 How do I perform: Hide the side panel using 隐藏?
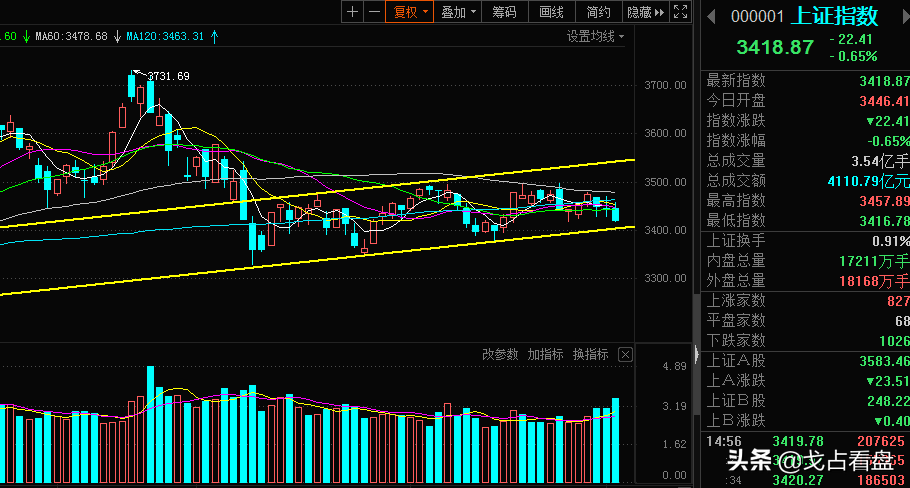[x=644, y=12]
